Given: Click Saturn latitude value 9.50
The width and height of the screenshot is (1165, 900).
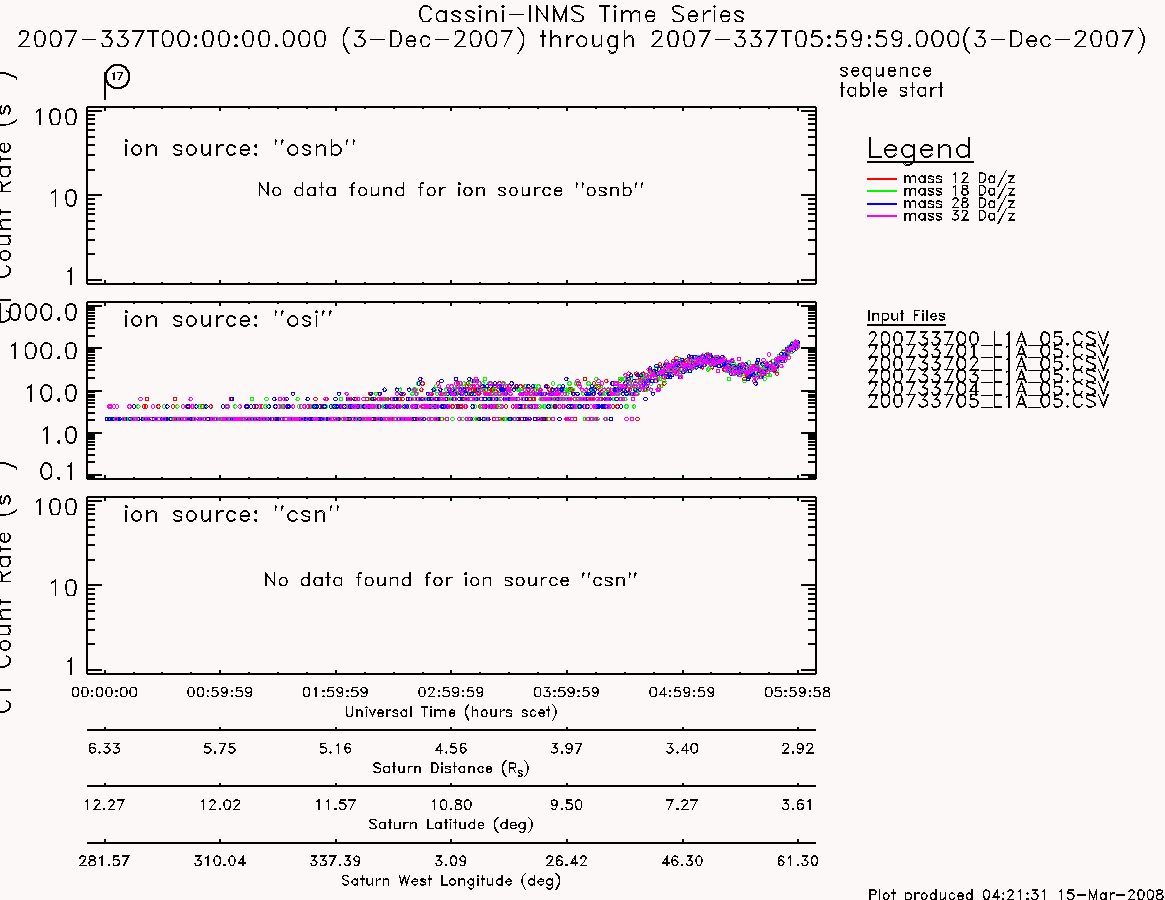Looking at the screenshot, I should (x=566, y=805).
